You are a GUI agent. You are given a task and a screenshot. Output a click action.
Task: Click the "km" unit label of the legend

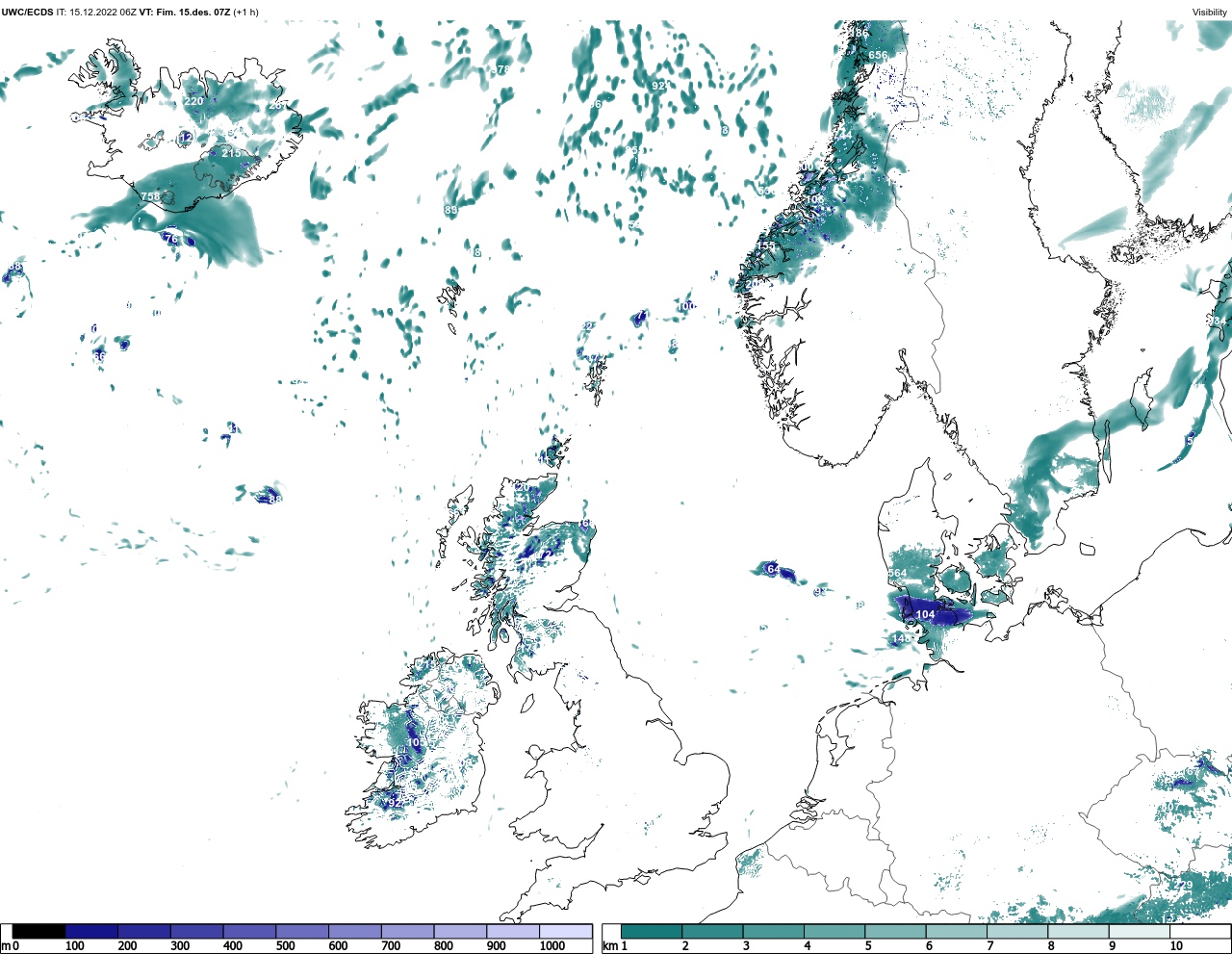tap(609, 946)
